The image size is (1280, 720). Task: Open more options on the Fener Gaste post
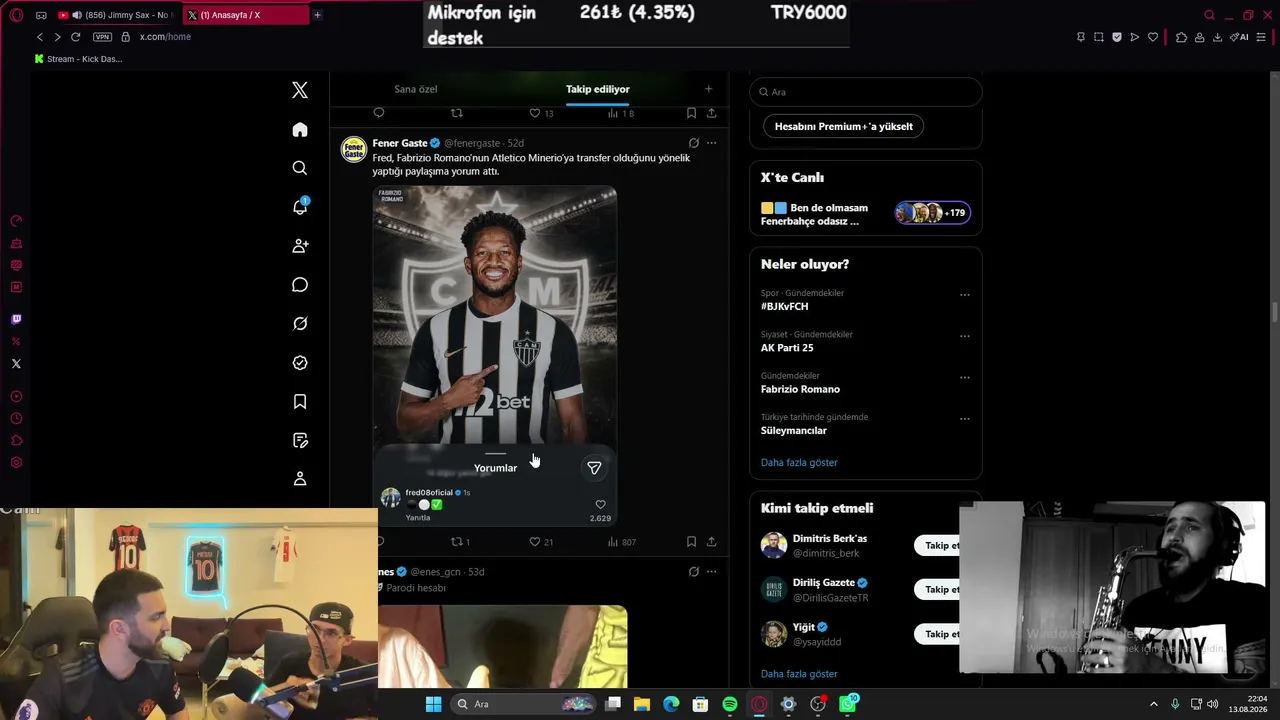pyautogui.click(x=712, y=143)
